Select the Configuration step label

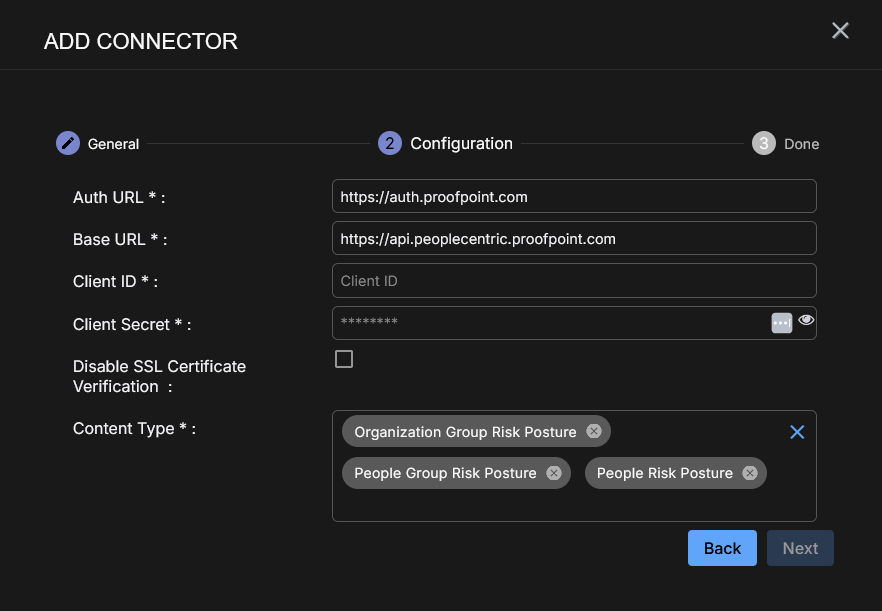(x=461, y=143)
